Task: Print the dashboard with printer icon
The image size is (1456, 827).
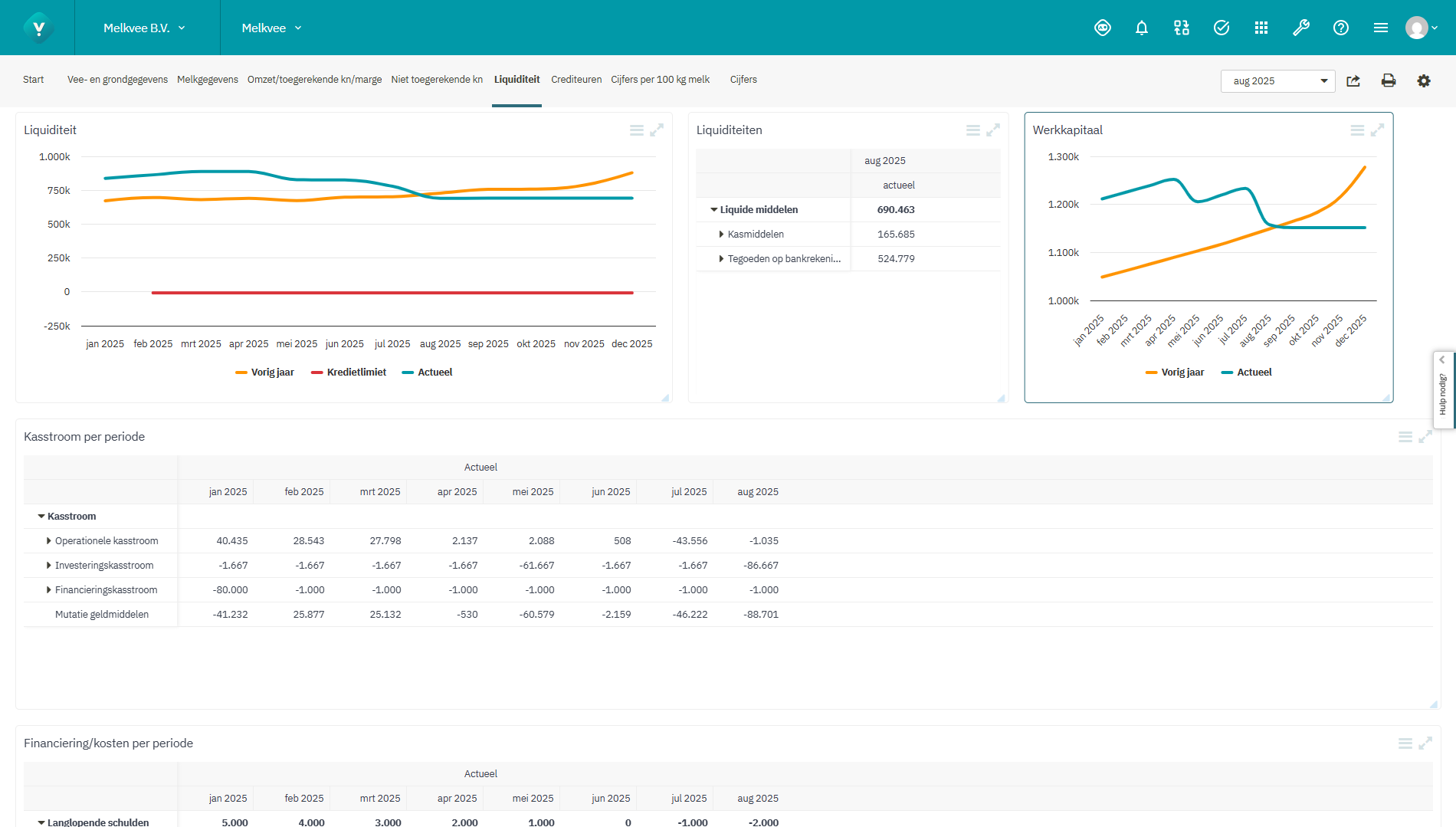Action: click(x=1388, y=81)
